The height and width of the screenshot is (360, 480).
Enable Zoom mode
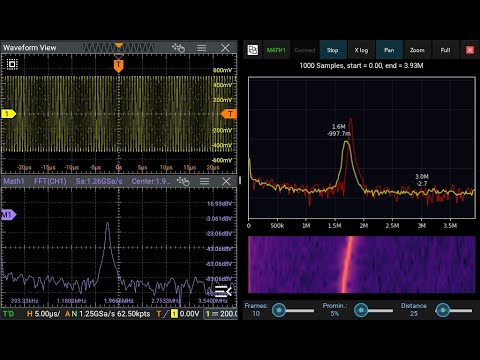[x=417, y=50]
